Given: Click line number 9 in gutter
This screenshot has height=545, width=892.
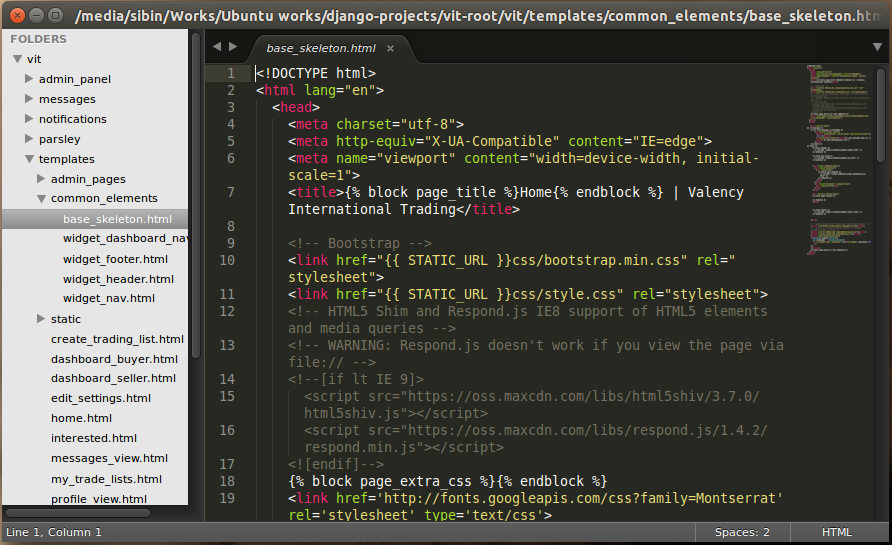Looking at the screenshot, I should click(x=230, y=243).
